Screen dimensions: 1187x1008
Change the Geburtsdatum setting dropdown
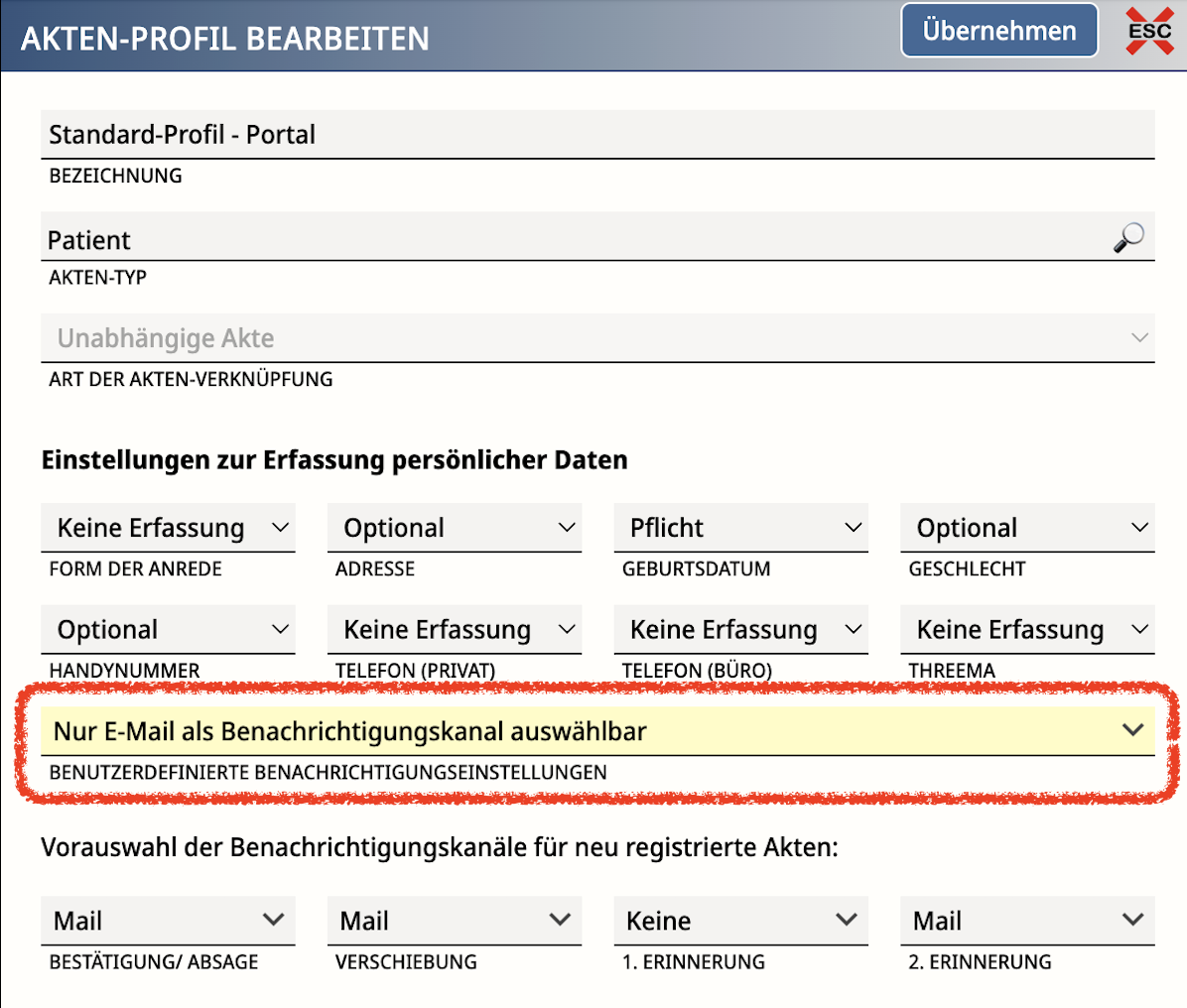pos(740,528)
